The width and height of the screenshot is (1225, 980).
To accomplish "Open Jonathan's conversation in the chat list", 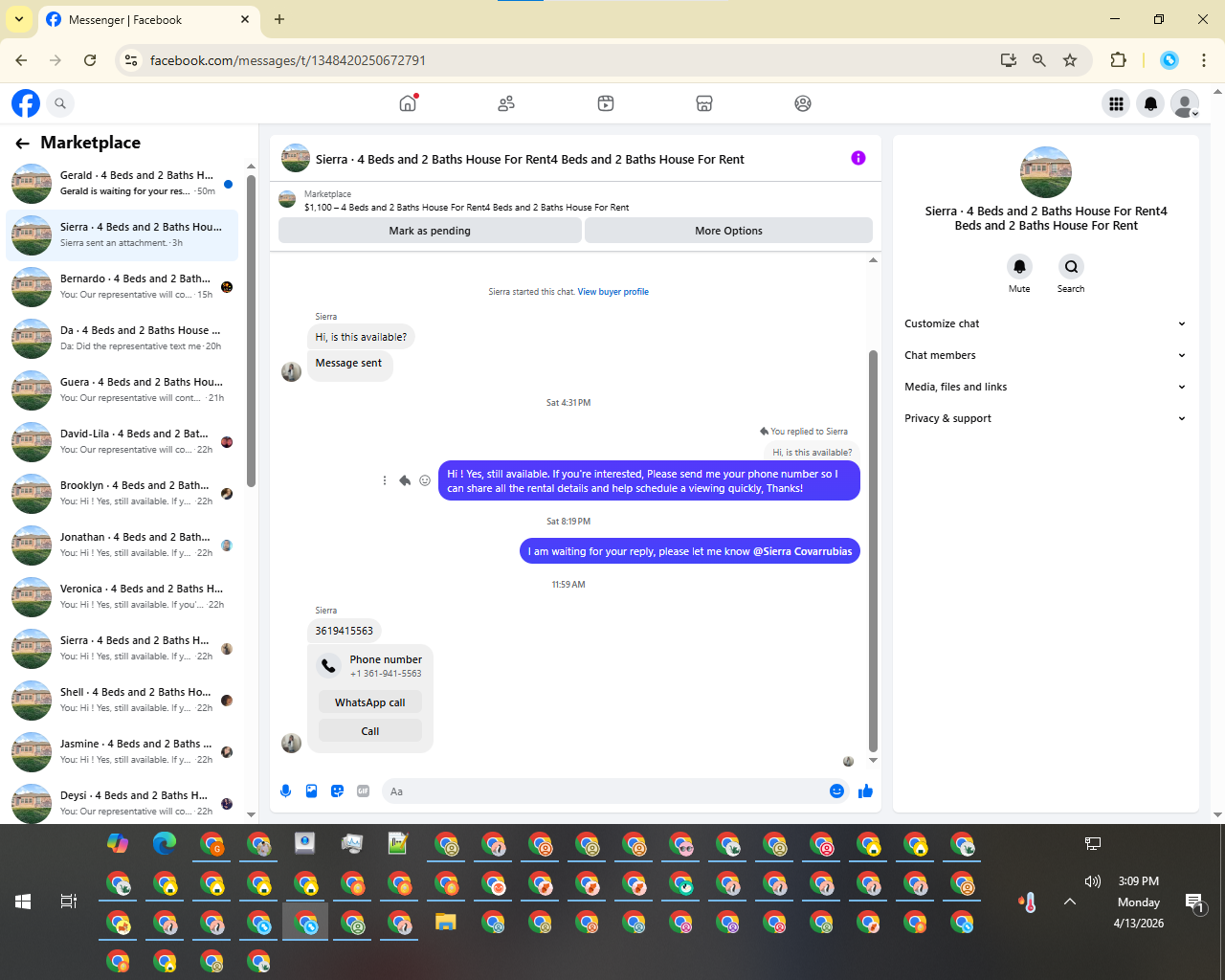I will coord(122,546).
